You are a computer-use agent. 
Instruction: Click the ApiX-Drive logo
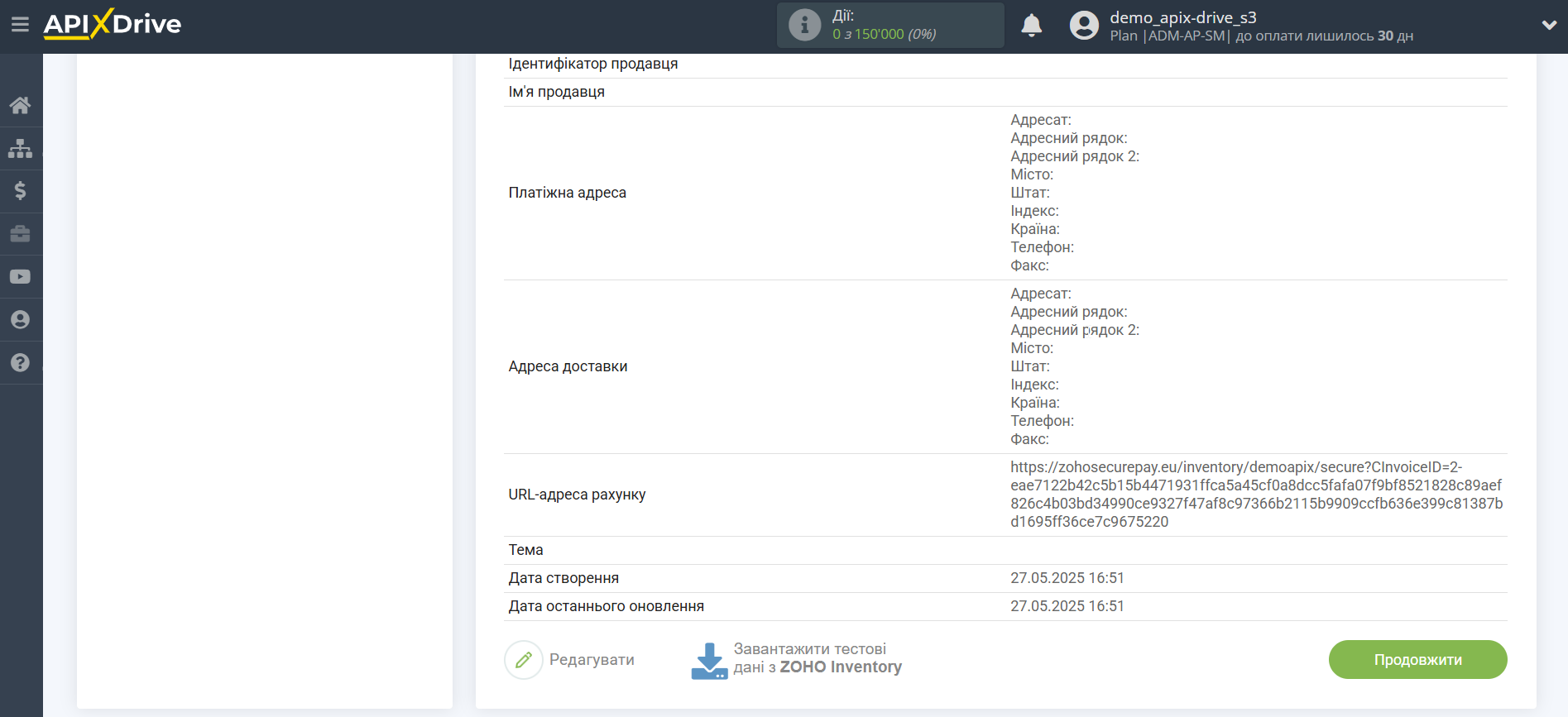[113, 24]
